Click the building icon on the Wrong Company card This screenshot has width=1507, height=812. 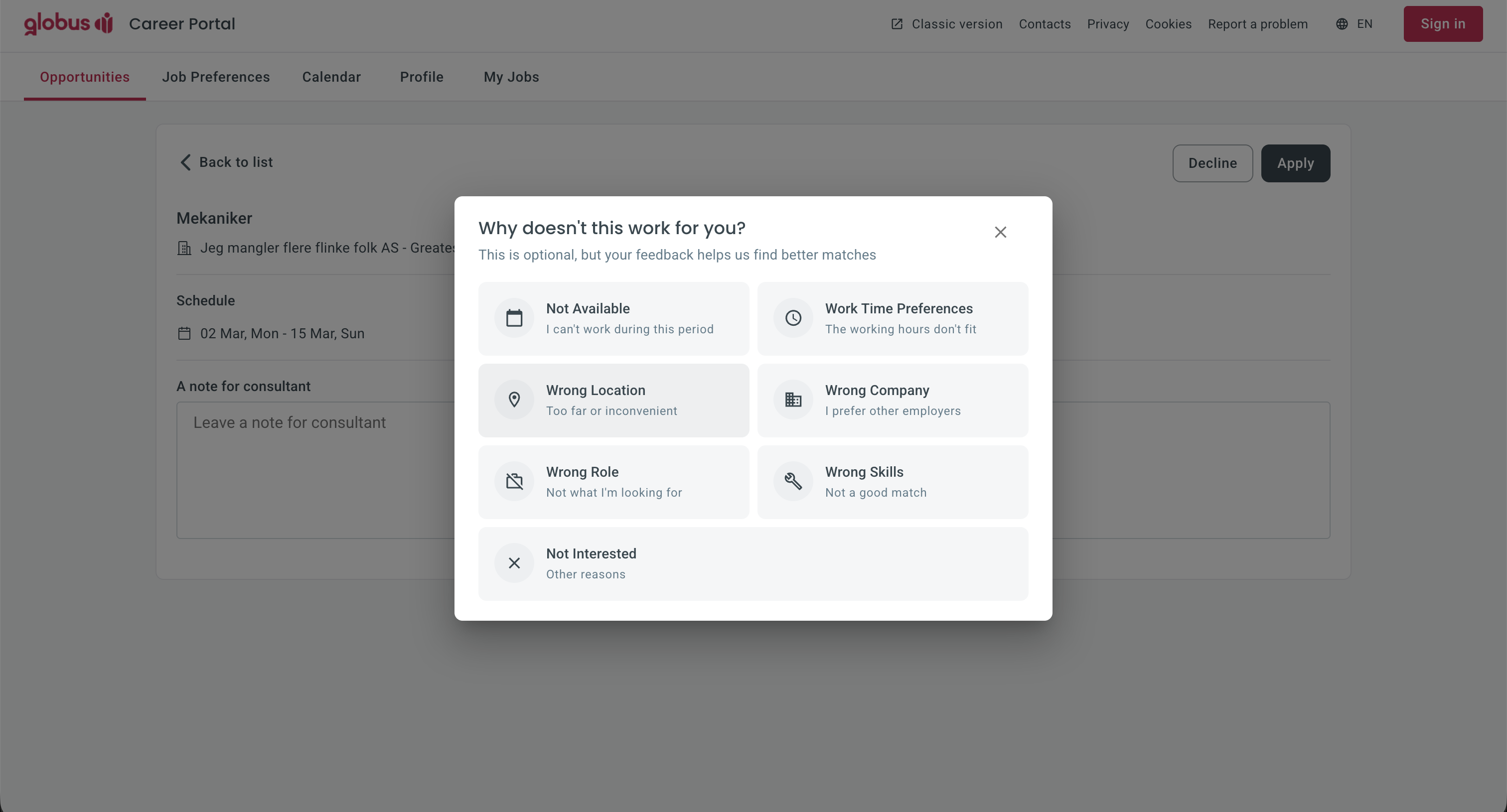pyautogui.click(x=793, y=400)
